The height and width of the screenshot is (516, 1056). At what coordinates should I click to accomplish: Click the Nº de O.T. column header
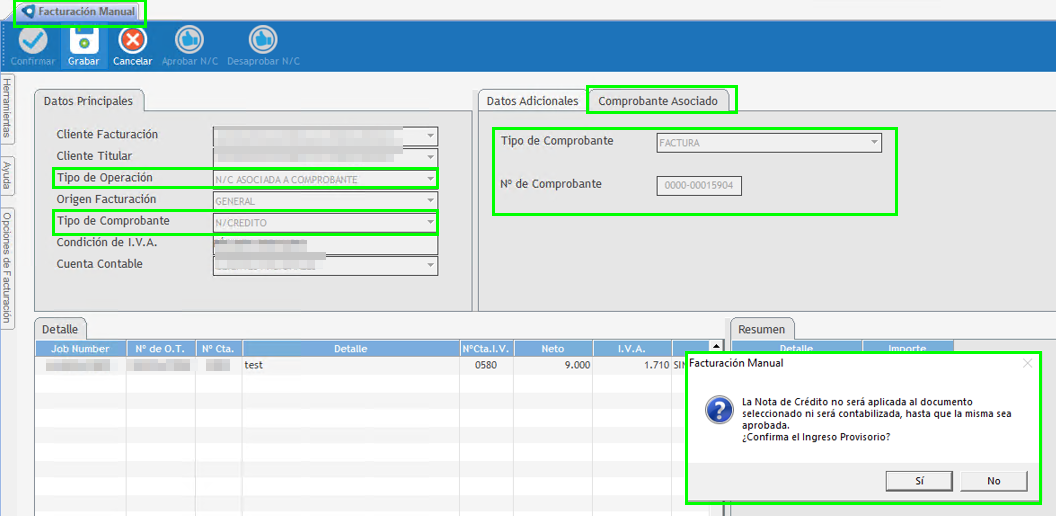[x=162, y=348]
